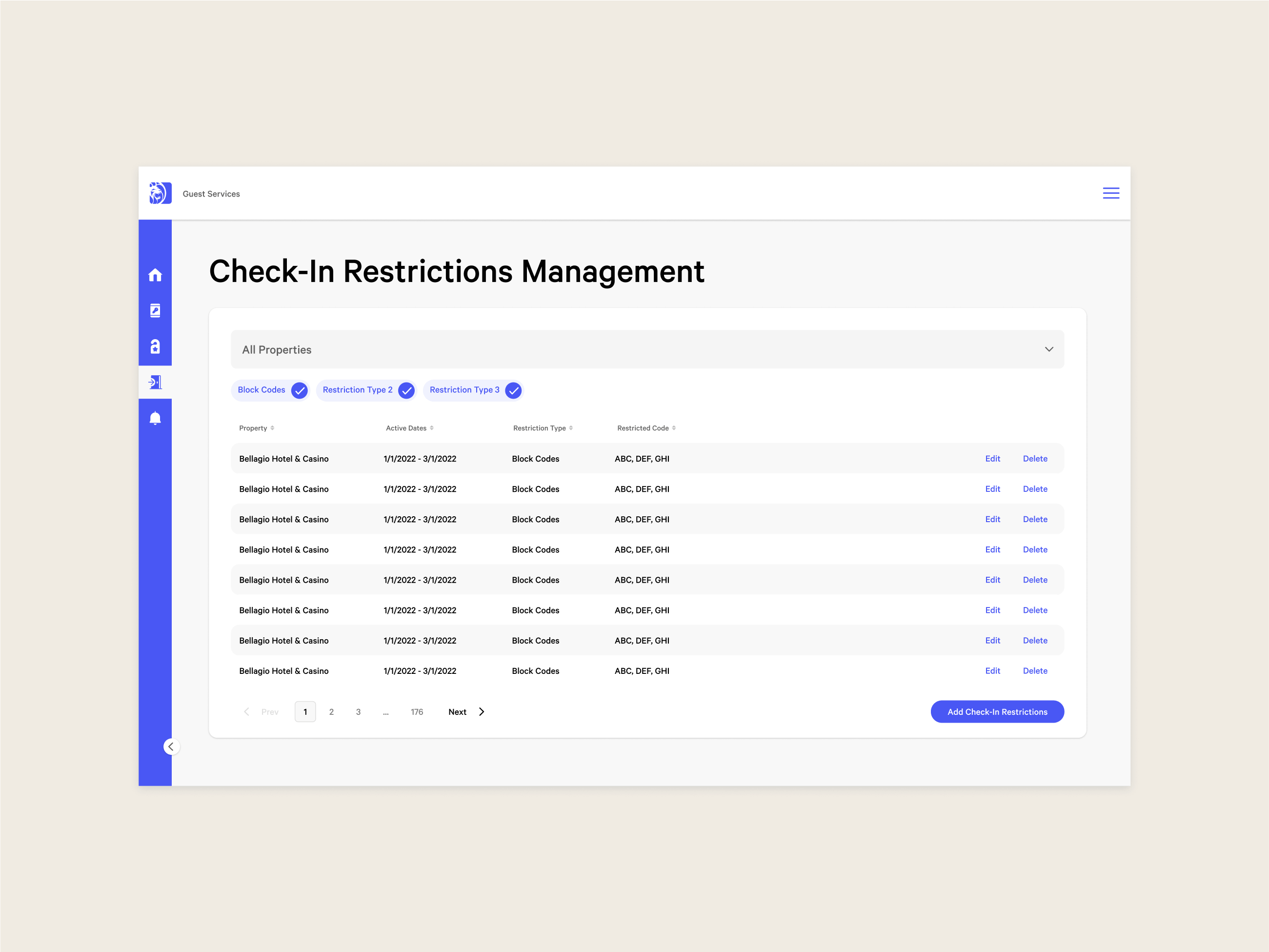Click the previous page chevron arrow

click(x=247, y=711)
